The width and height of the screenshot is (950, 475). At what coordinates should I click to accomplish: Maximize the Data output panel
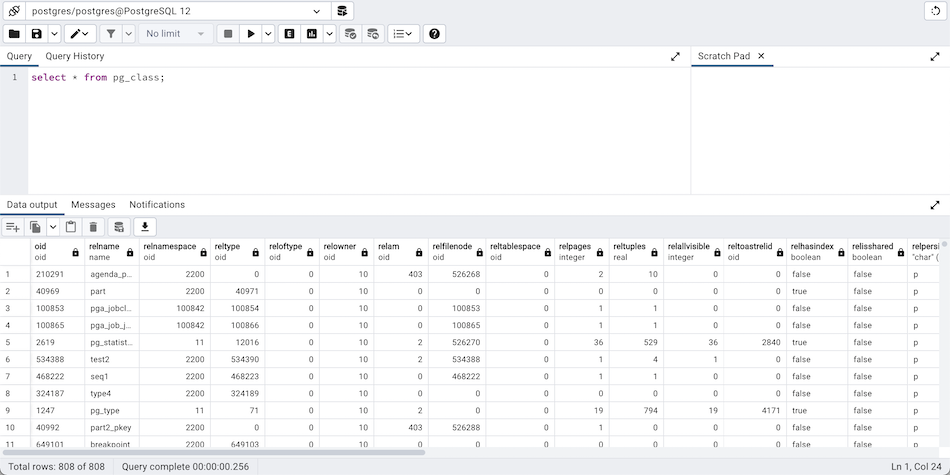935,205
